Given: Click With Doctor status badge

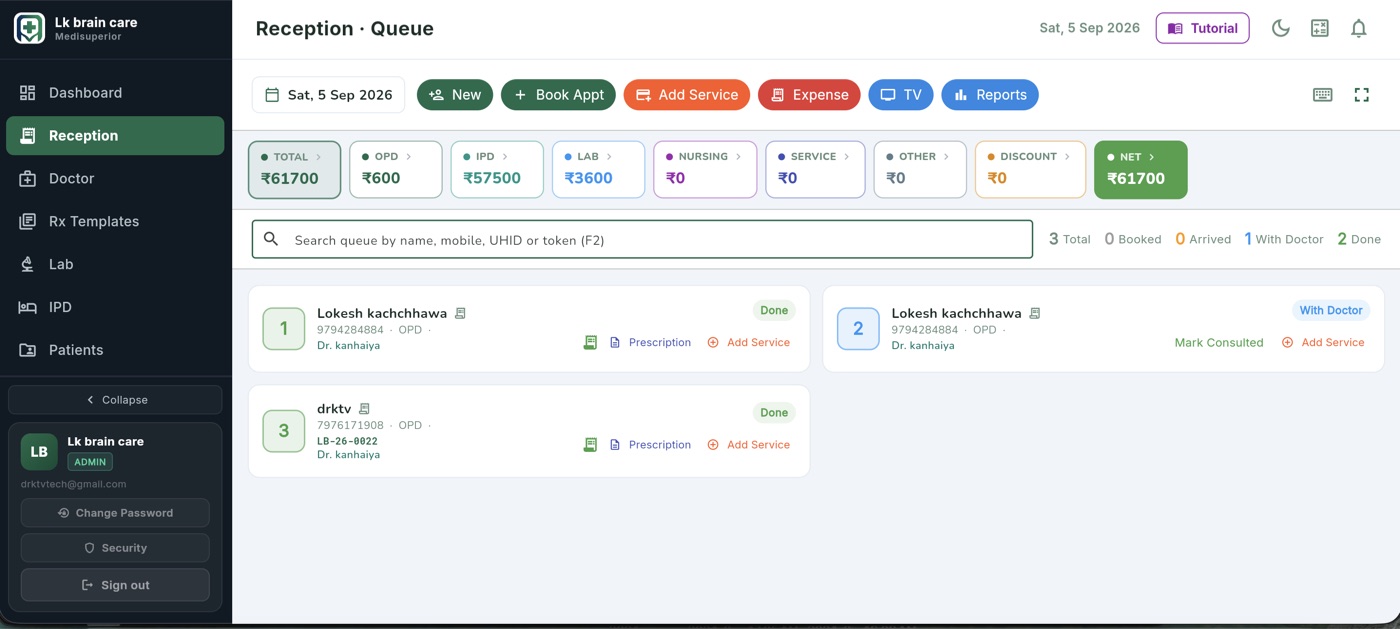Looking at the screenshot, I should [1331, 310].
